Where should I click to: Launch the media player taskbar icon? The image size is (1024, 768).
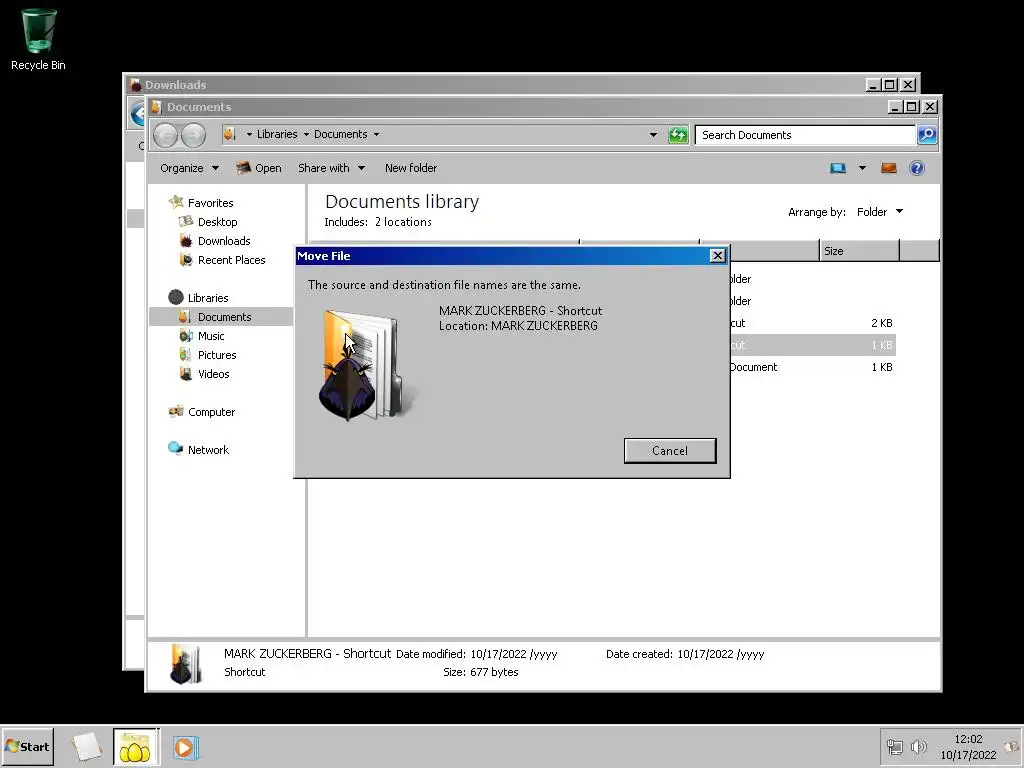185,747
